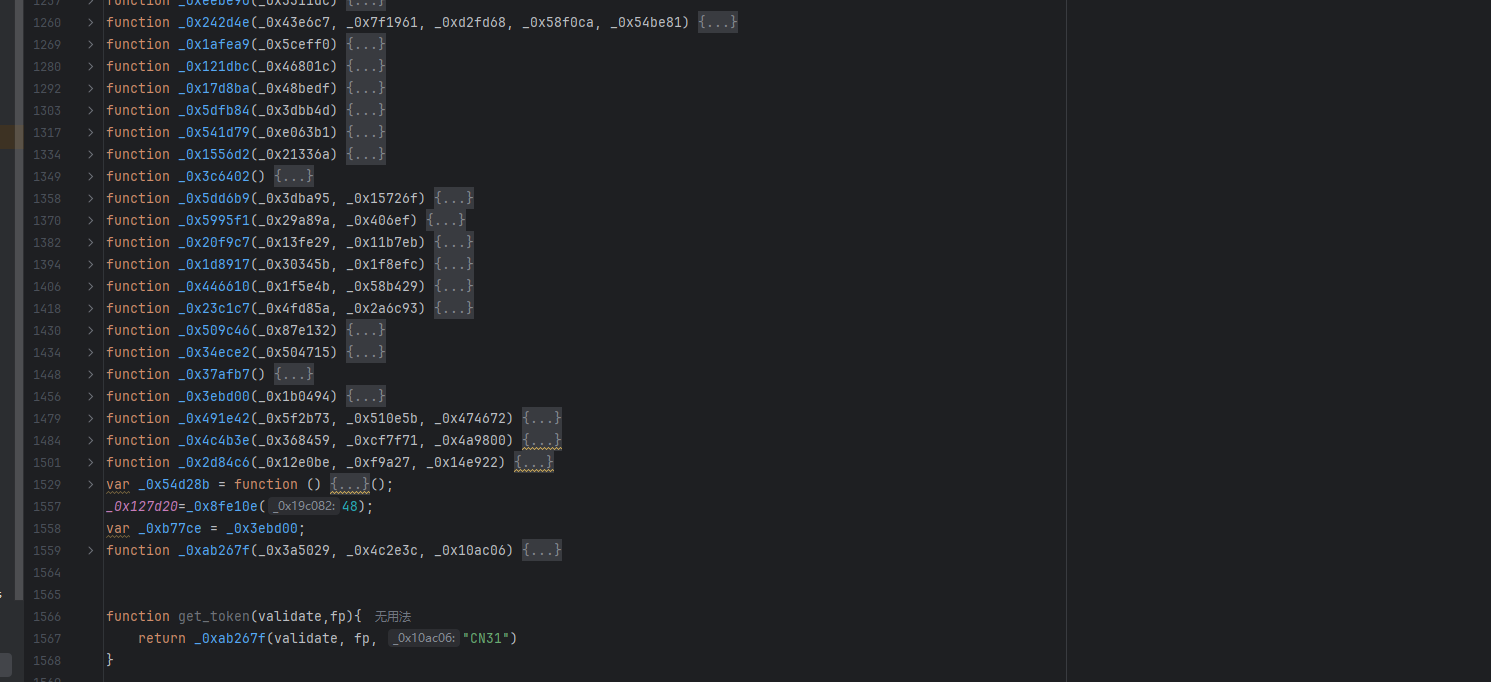Expand fold arrow for function _0x17d8ba
The image size is (1491, 682).
tap(90, 88)
